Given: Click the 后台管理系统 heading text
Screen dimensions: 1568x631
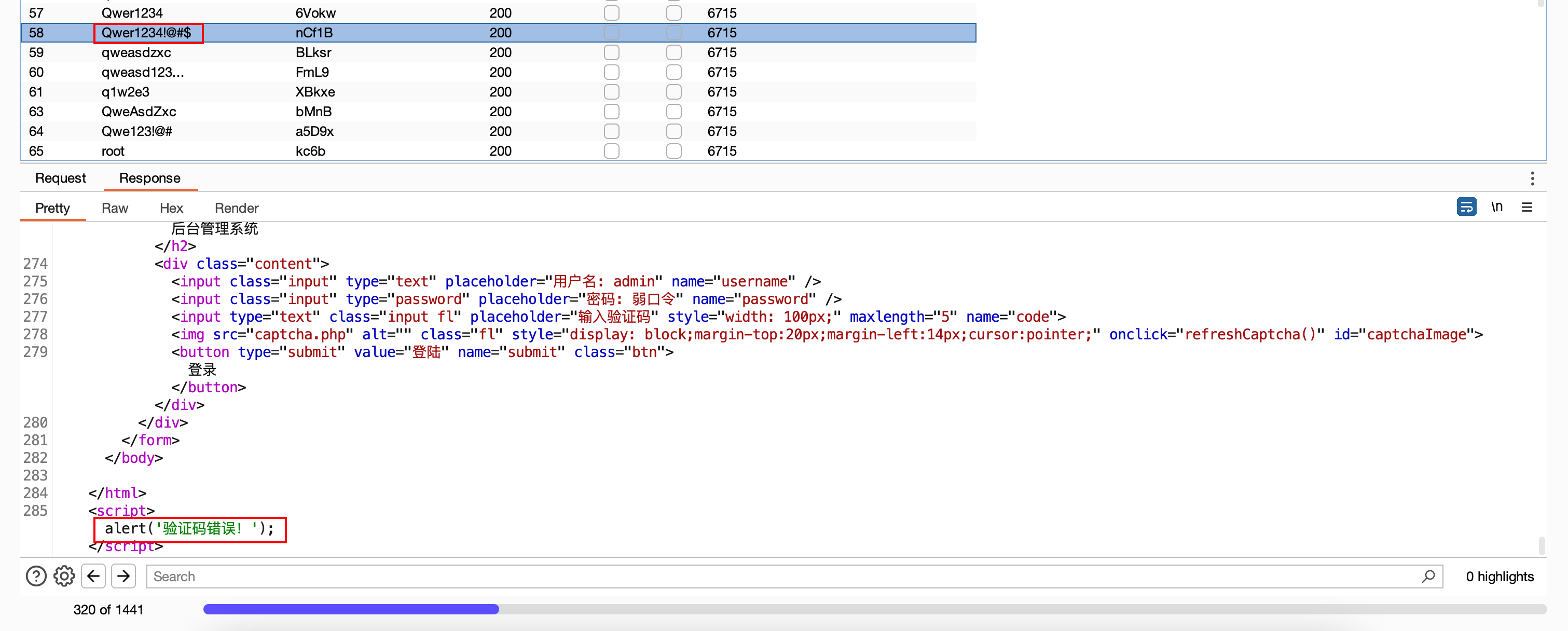Looking at the screenshot, I should click(214, 228).
